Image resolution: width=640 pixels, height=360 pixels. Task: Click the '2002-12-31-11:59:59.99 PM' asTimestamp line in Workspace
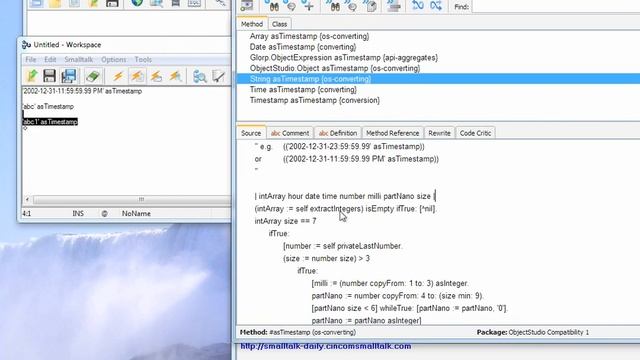point(82,91)
